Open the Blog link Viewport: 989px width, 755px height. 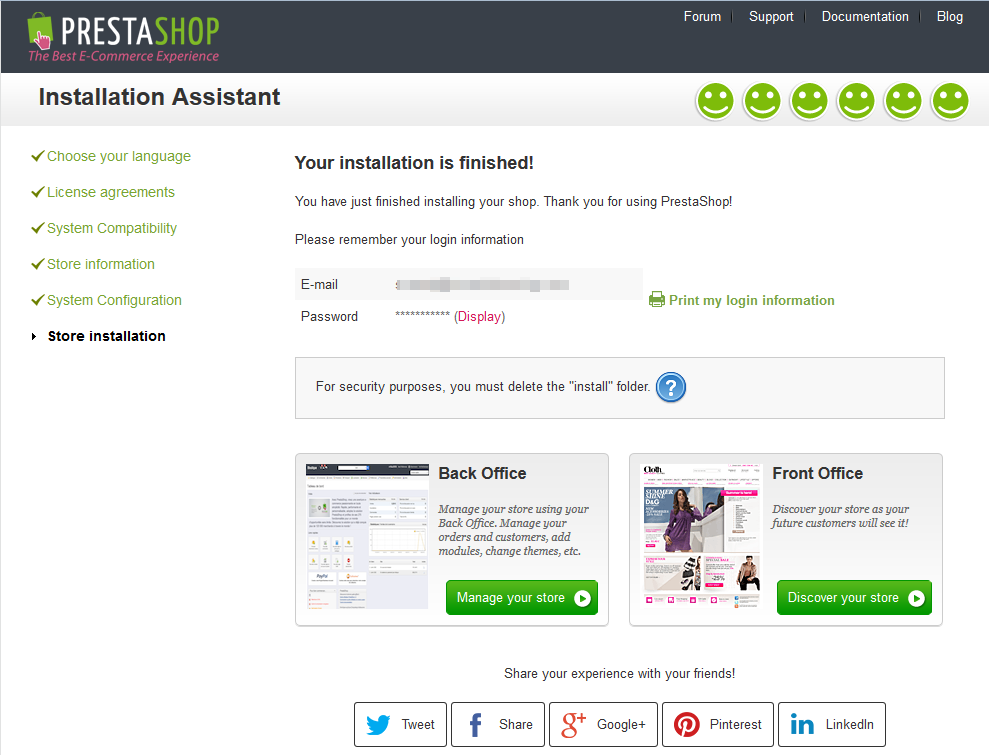(x=949, y=16)
